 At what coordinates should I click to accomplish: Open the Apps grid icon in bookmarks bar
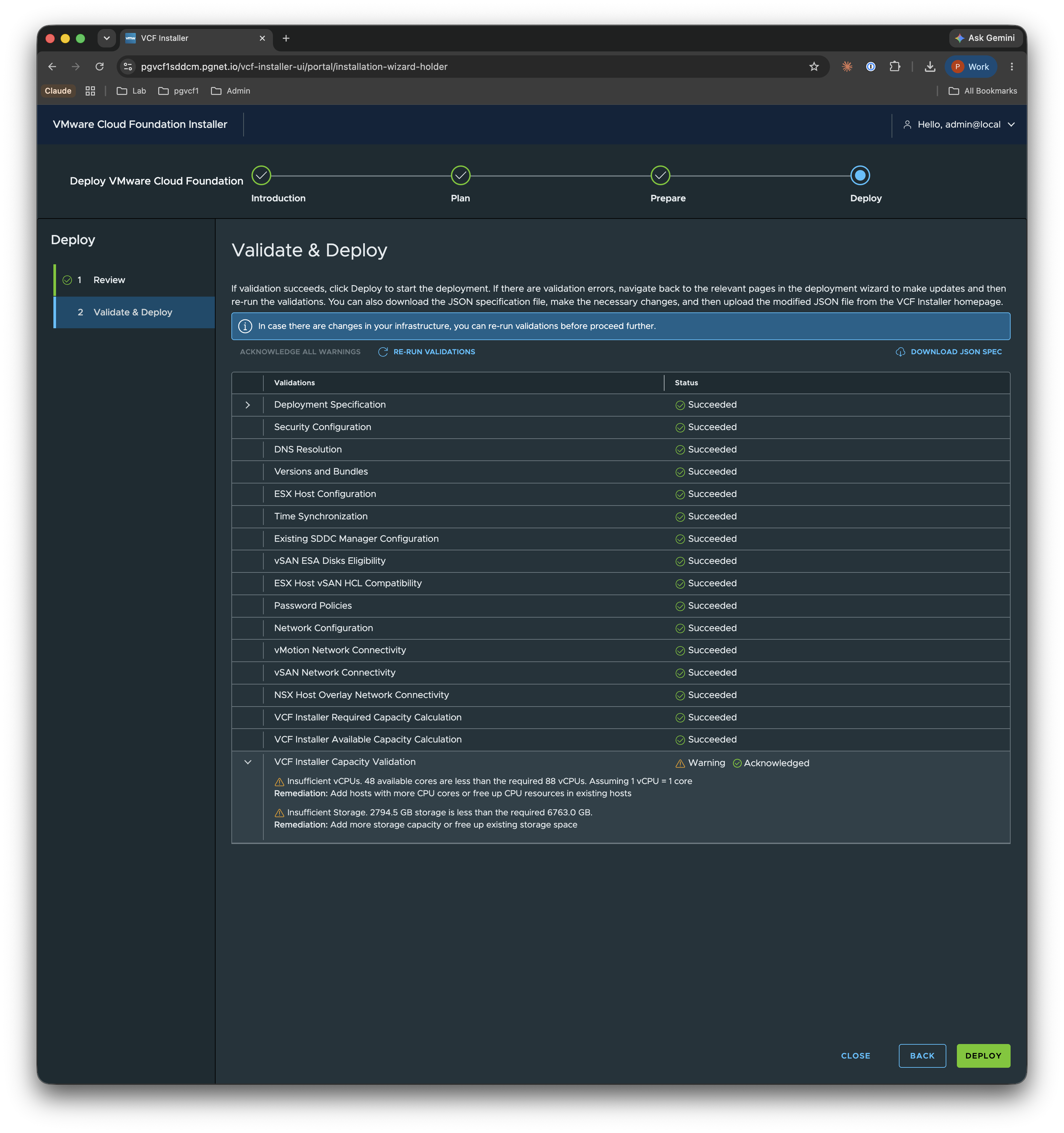click(x=90, y=91)
